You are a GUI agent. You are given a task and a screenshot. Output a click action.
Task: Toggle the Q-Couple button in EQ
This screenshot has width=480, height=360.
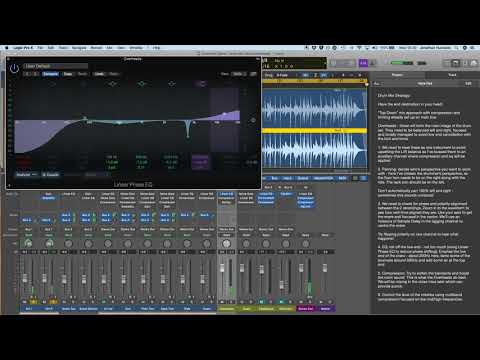click(x=51, y=174)
